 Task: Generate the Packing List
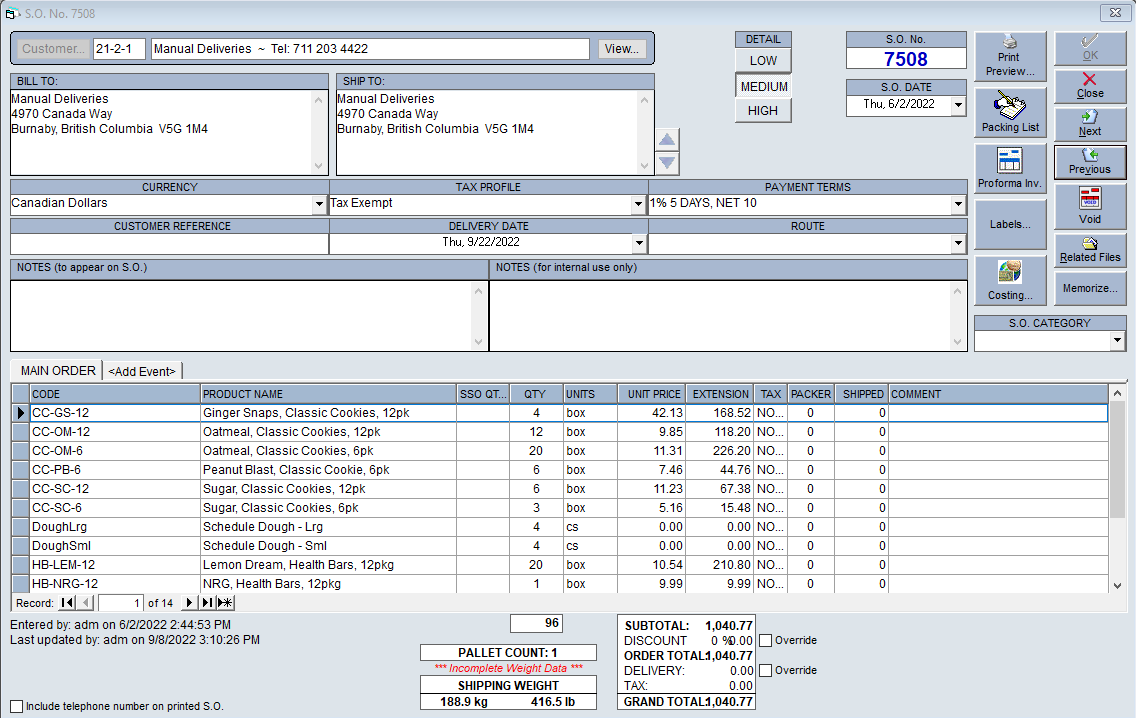click(1010, 112)
